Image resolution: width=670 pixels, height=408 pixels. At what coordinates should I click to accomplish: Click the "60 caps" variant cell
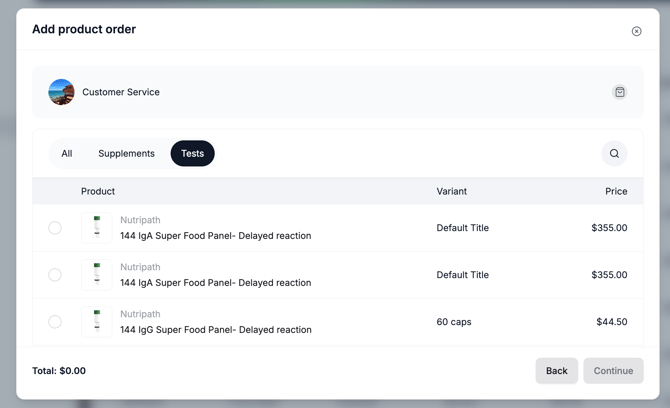click(454, 322)
